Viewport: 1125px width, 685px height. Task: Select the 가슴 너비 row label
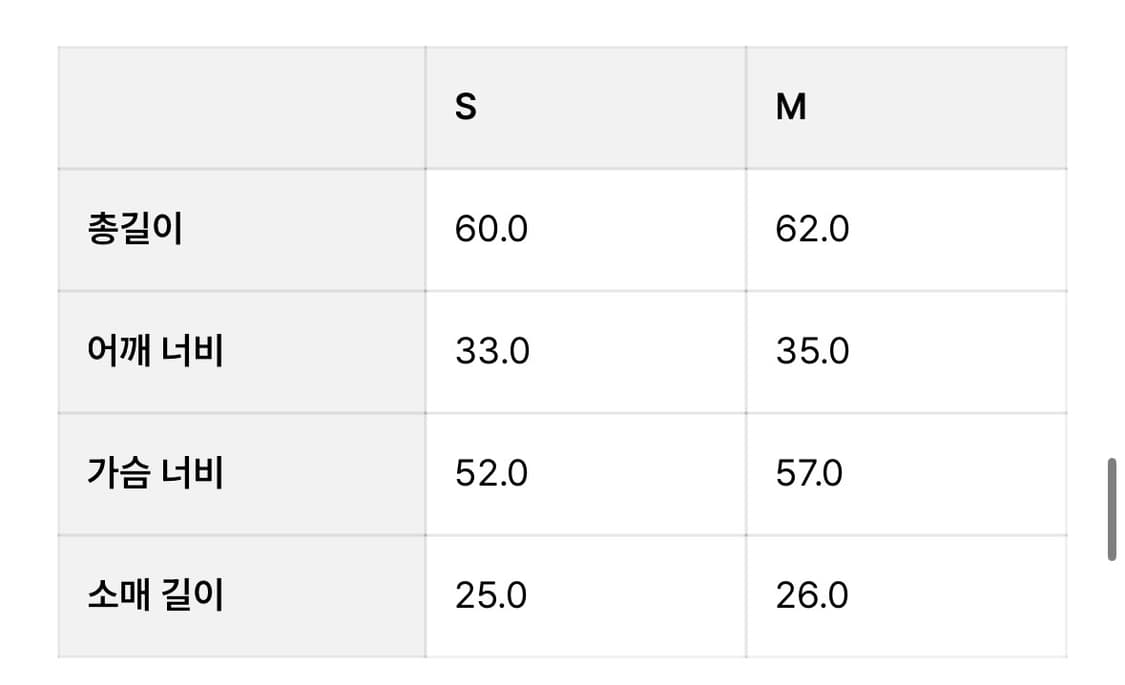(x=154, y=473)
